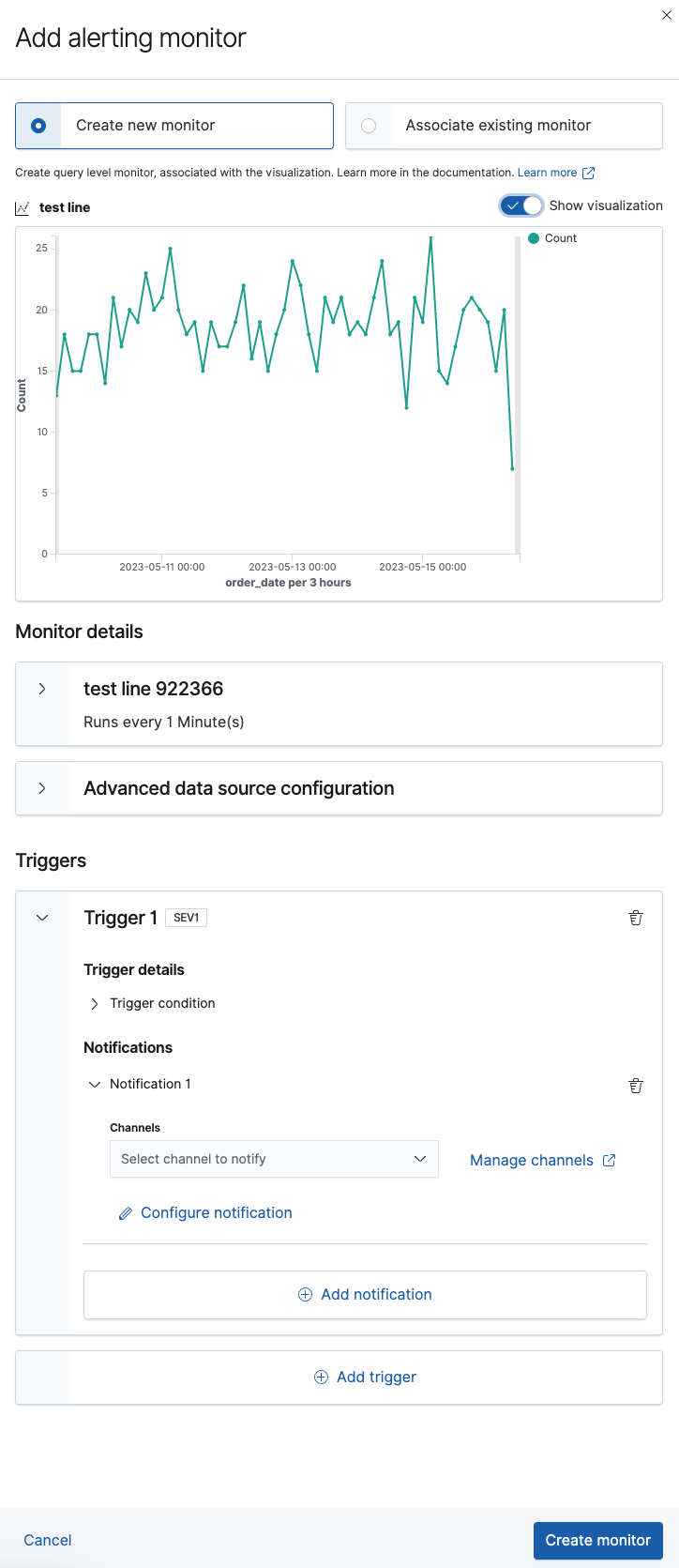Delete Trigger 1 using its trash icon
Screen dimensions: 679x1568
pos(636,918)
